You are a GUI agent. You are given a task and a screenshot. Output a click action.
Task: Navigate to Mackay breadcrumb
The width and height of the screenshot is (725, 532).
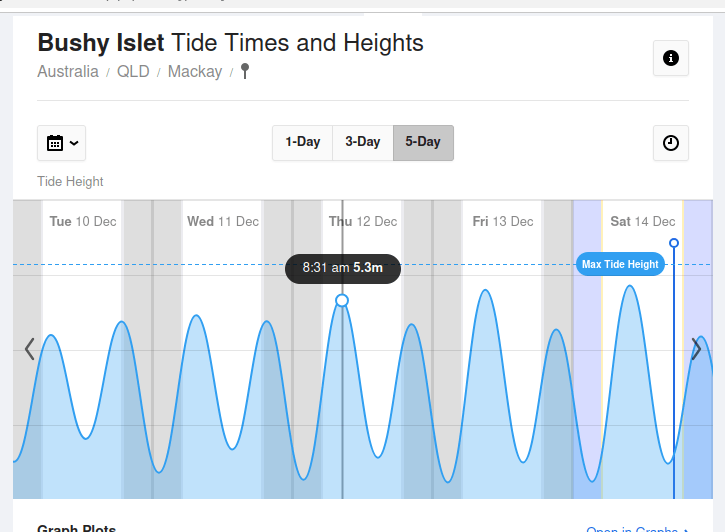(x=195, y=72)
